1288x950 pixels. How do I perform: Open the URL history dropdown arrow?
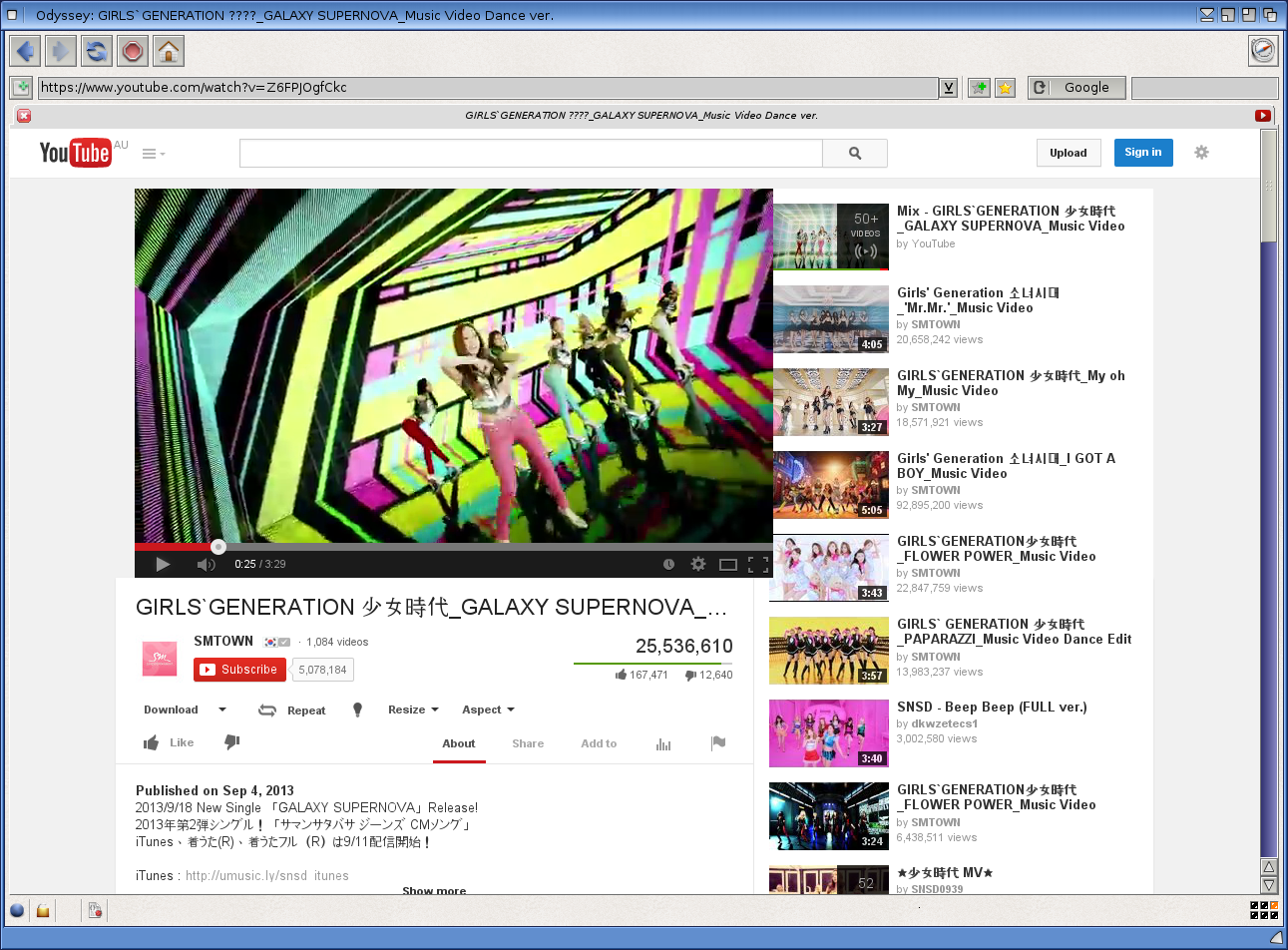pyautogui.click(x=949, y=88)
